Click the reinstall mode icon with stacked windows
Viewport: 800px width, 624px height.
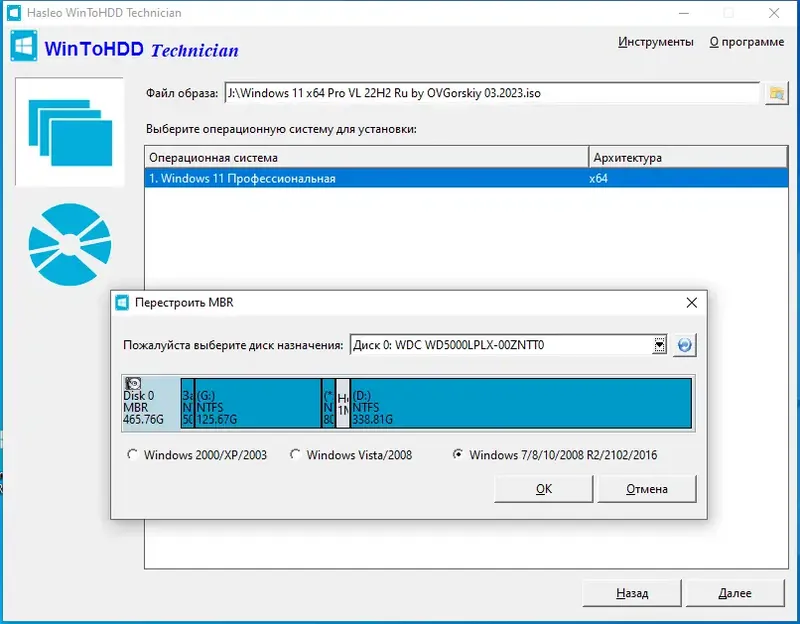coord(70,132)
